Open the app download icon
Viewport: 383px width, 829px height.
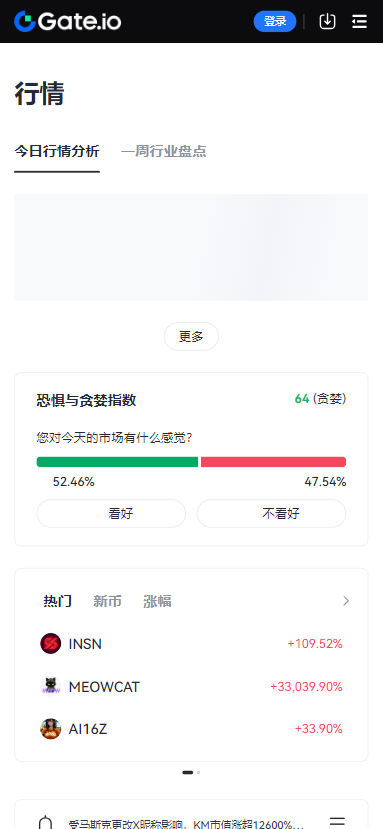click(327, 21)
